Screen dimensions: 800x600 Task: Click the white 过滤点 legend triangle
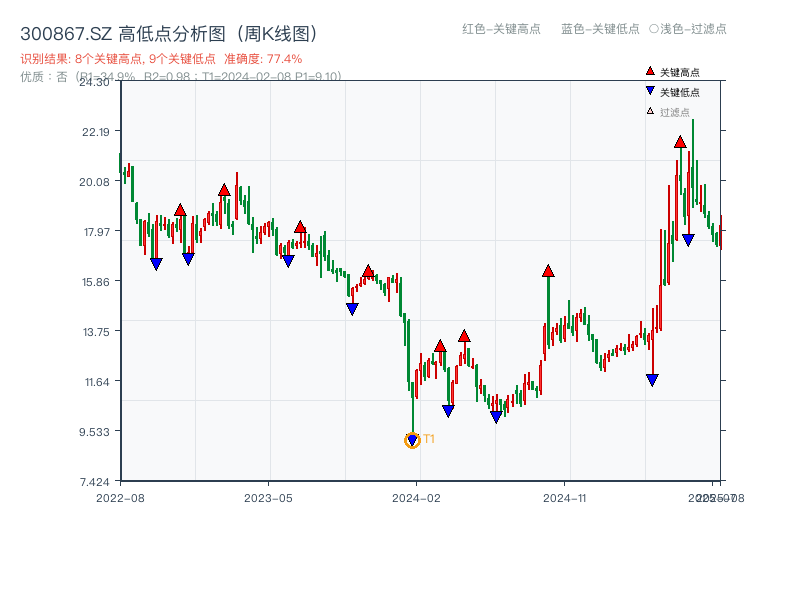(x=650, y=111)
